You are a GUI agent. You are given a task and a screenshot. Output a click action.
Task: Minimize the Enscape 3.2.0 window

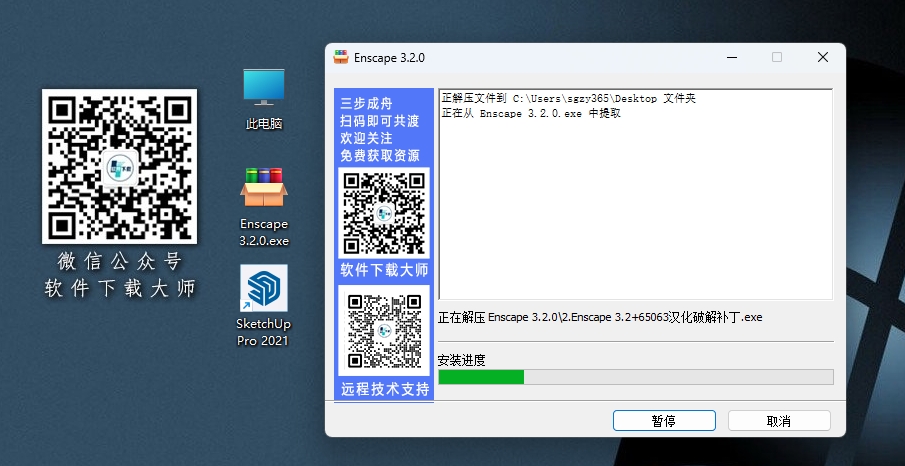(732, 57)
